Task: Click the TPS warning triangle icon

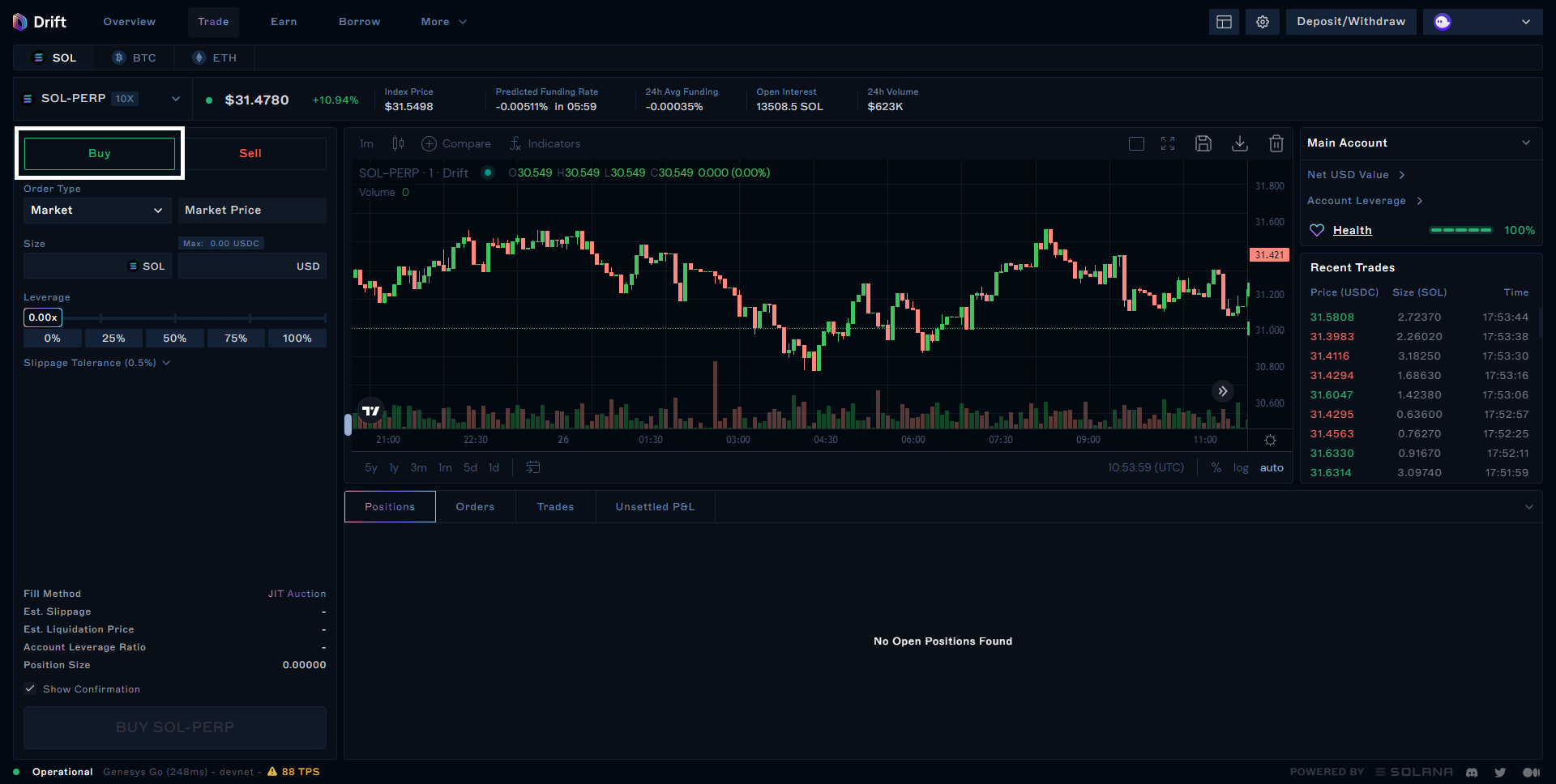Action: coord(272,772)
